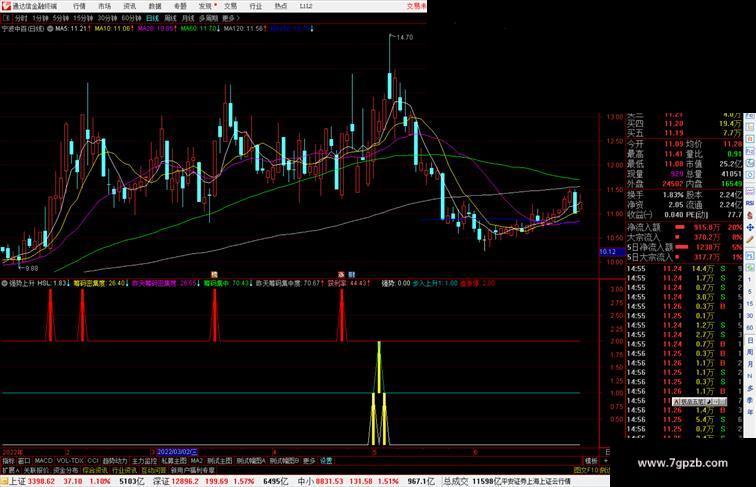Viewport: 756px width, 487px height.
Task: Click the MA10 legend value
Action: pyautogui.click(x=112, y=29)
